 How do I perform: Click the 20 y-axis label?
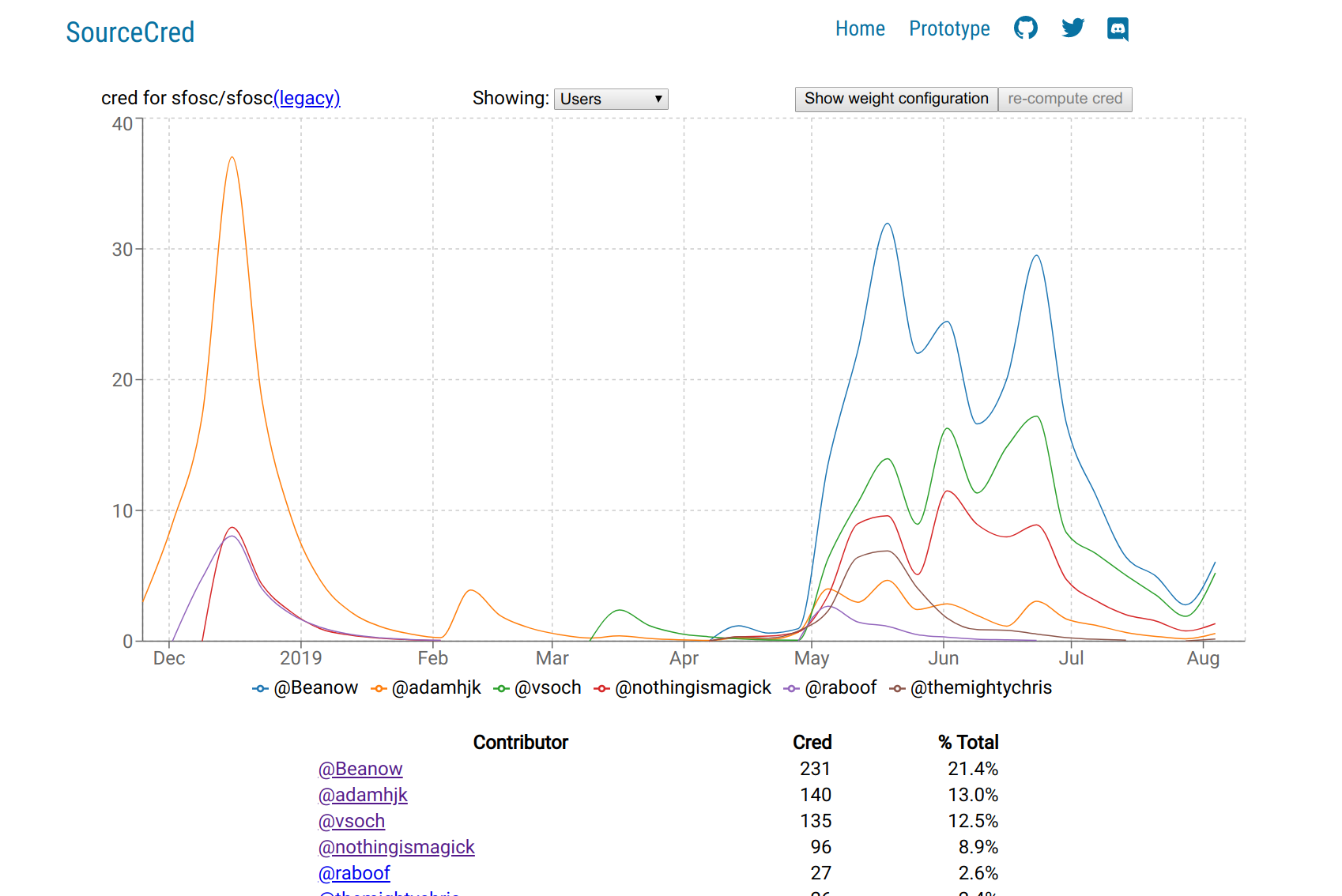pos(123,380)
